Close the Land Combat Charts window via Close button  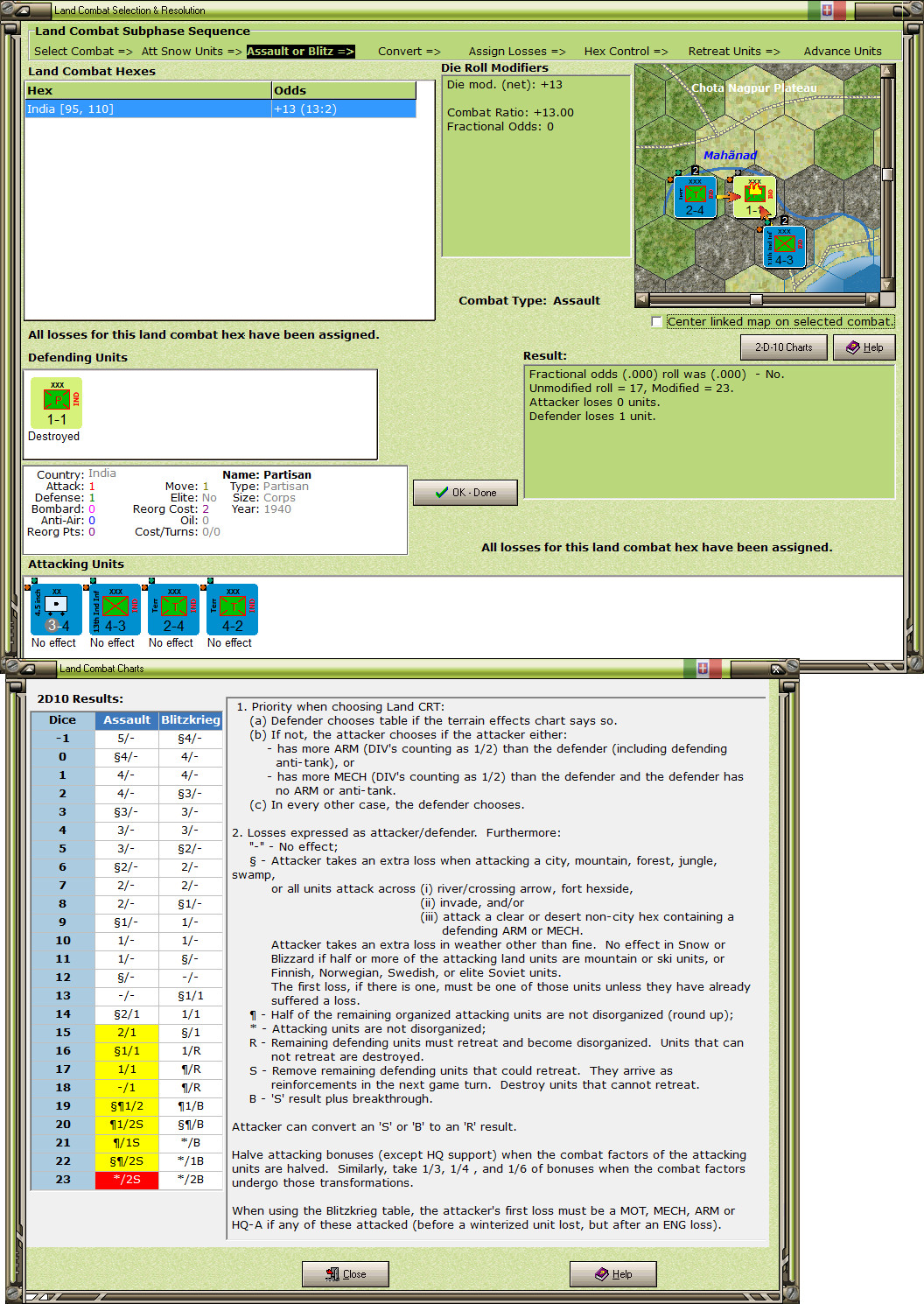[x=345, y=1274]
